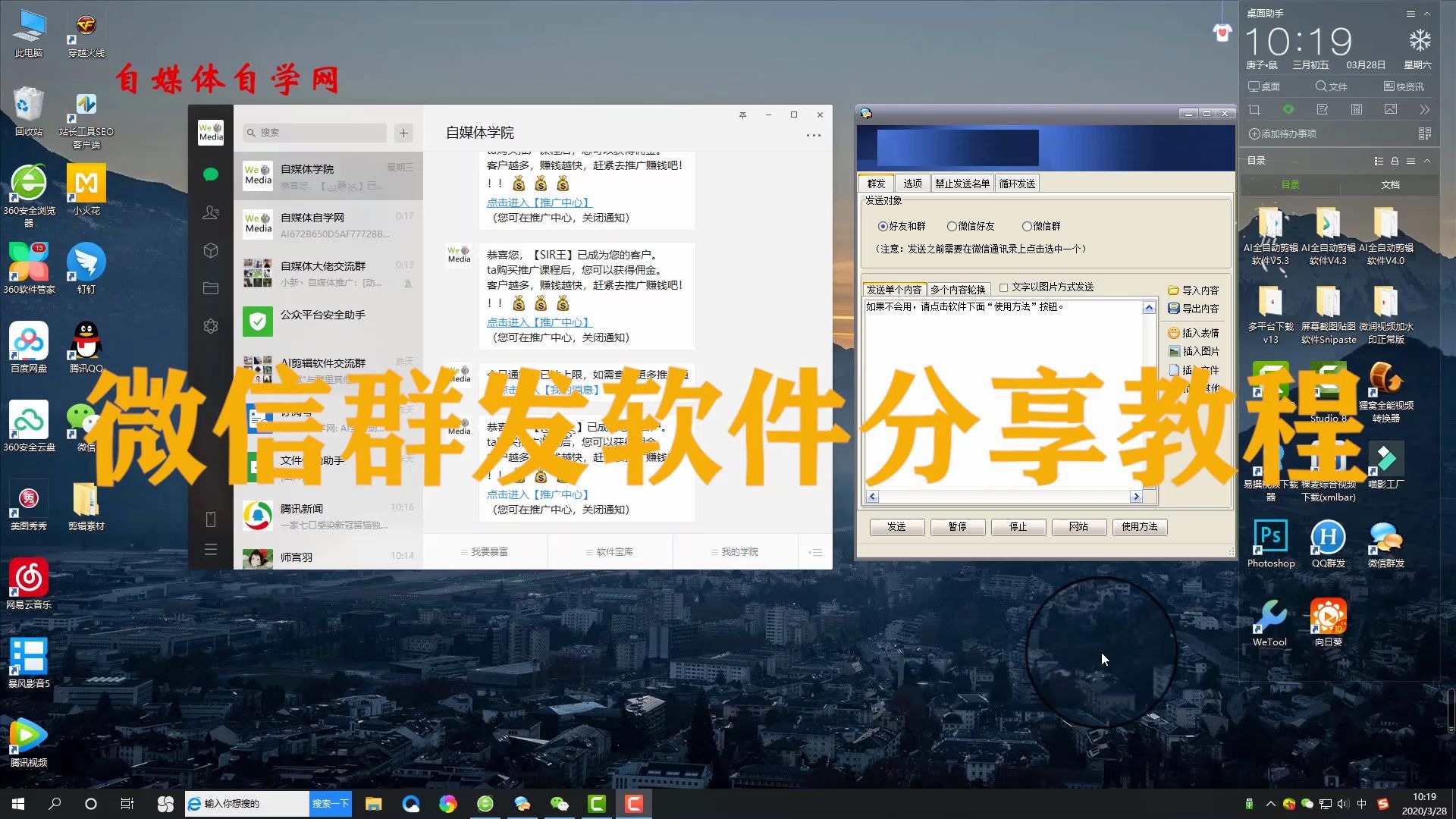Switch to the 多个内容轮换 tab
Image resolution: width=1456 pixels, height=819 pixels.
pyautogui.click(x=957, y=288)
